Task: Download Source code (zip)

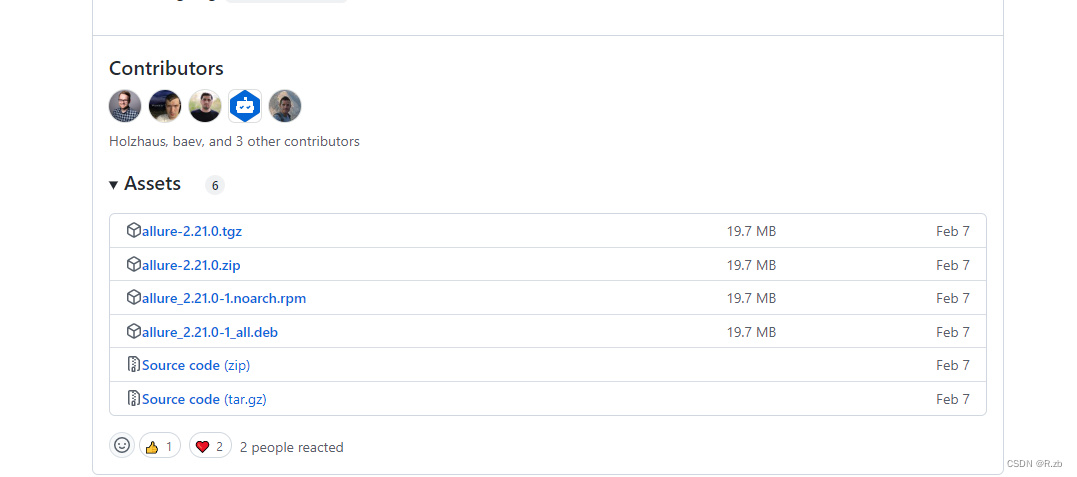Action: [196, 366]
